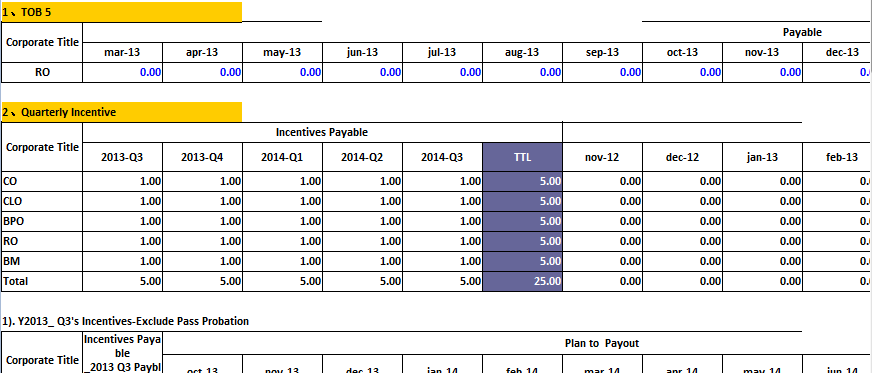
Task: Select the BPO row TTL value 5.00
Action: tap(523, 221)
